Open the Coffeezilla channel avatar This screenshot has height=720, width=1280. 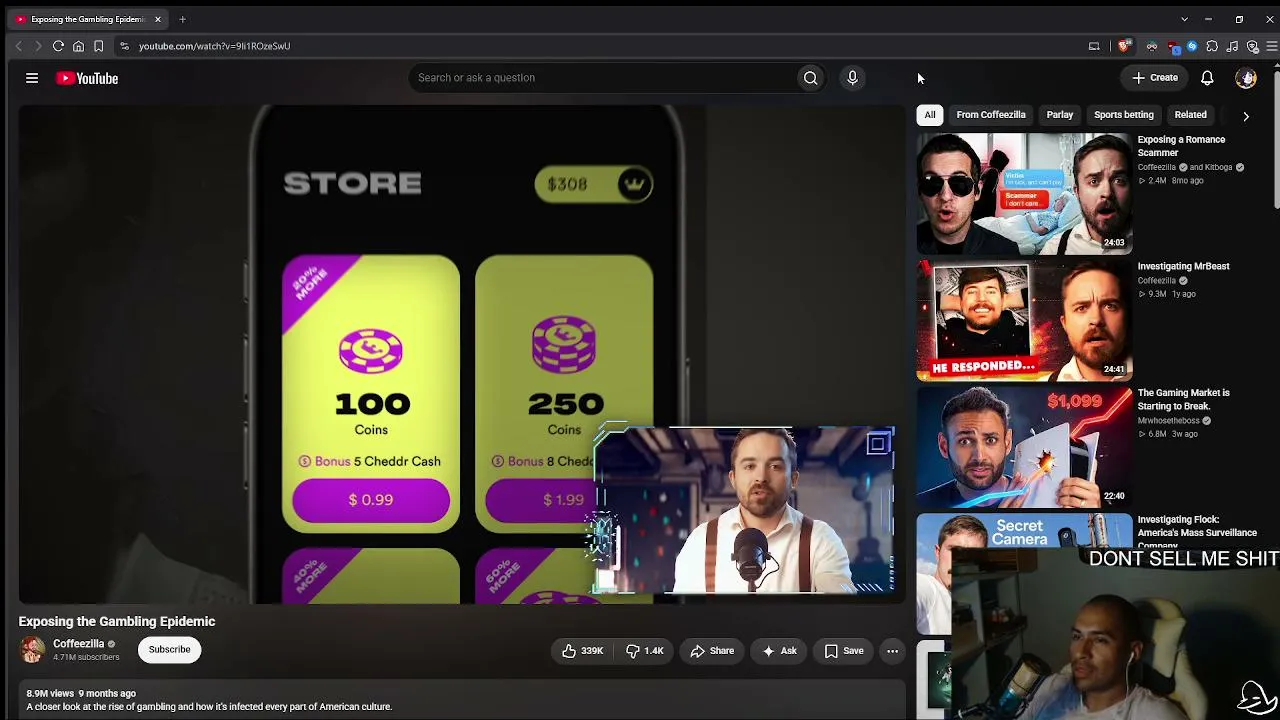pyautogui.click(x=32, y=650)
